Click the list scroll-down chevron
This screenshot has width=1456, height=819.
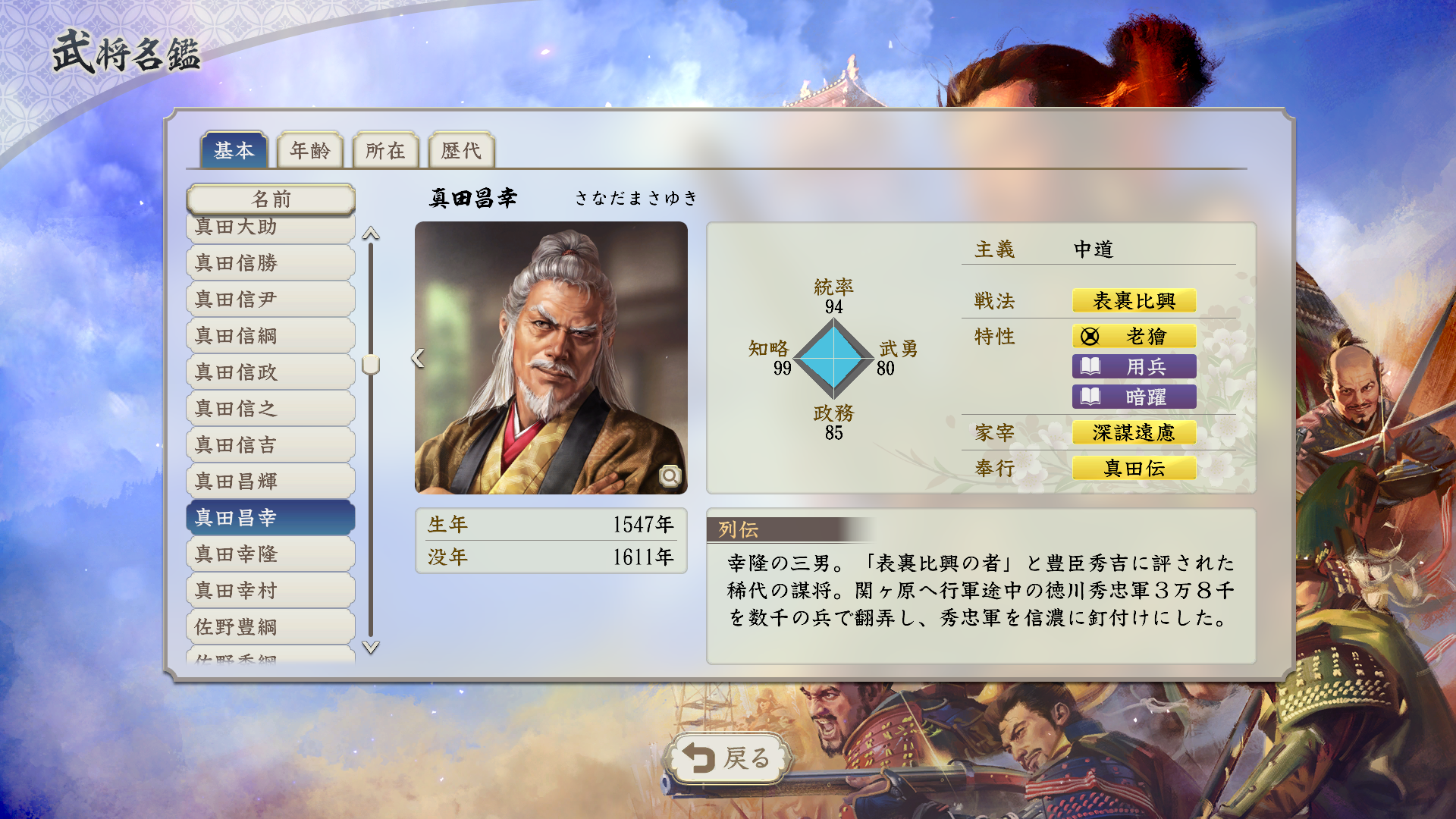click(x=371, y=647)
